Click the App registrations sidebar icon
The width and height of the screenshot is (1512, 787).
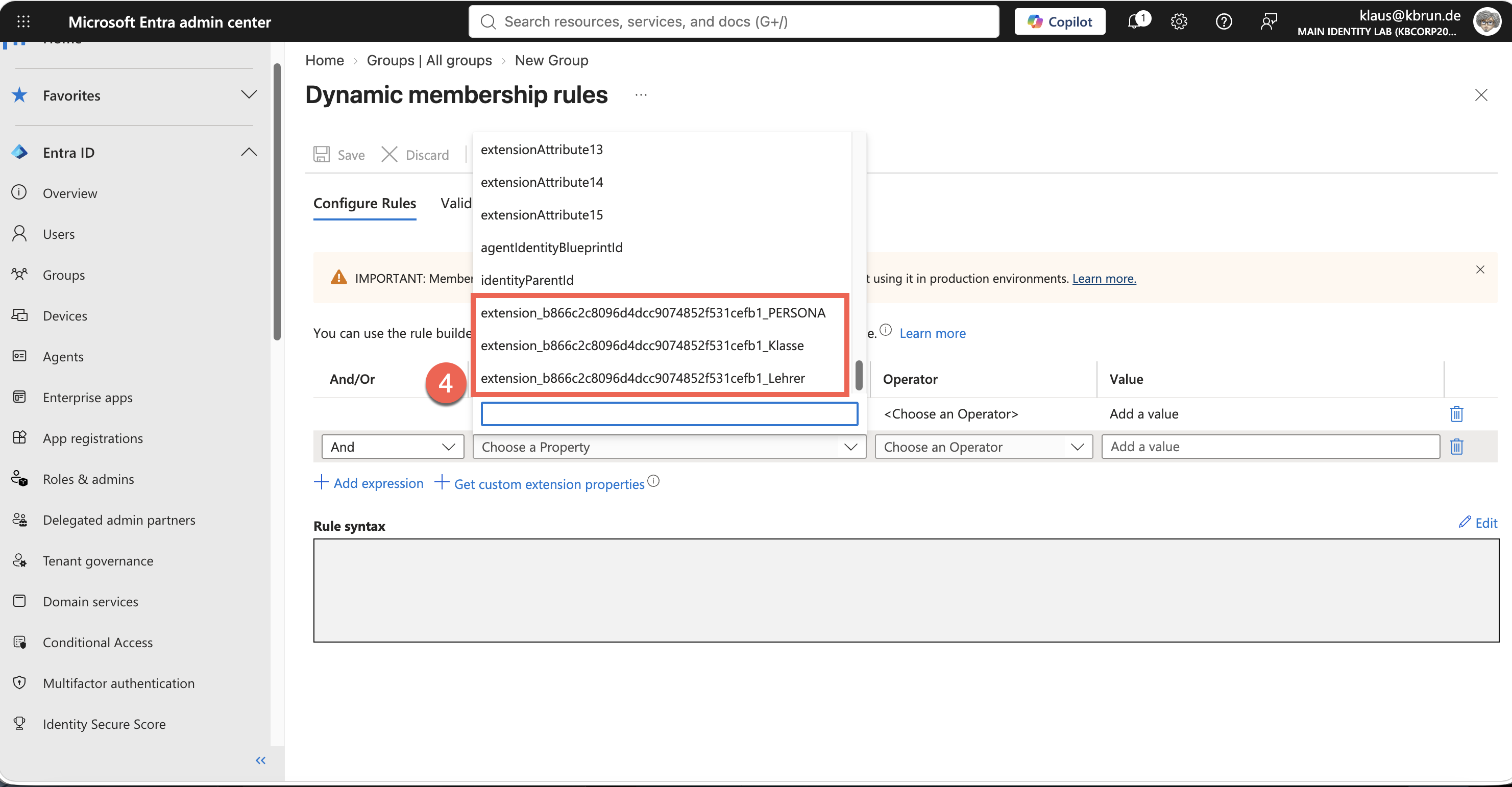19,438
